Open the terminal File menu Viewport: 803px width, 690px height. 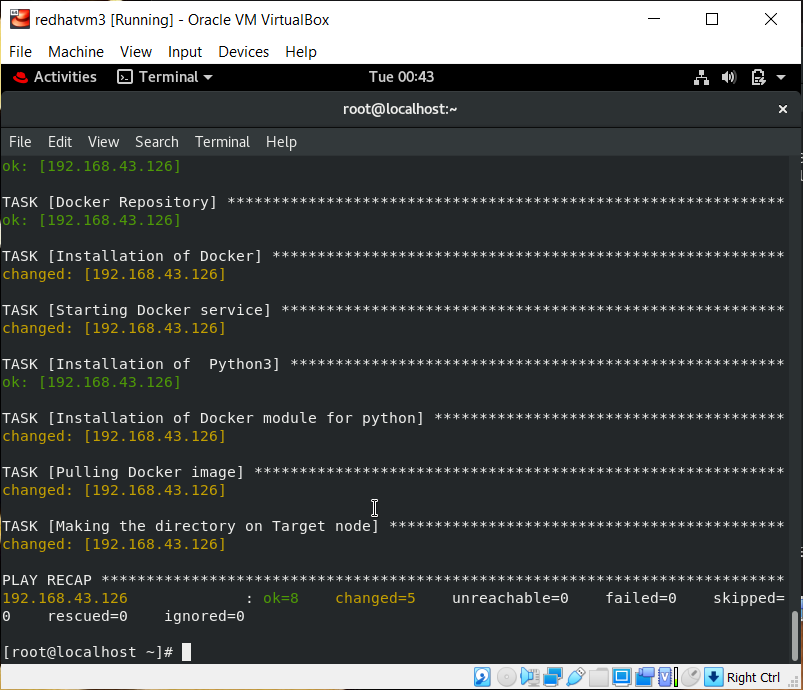pyautogui.click(x=20, y=142)
